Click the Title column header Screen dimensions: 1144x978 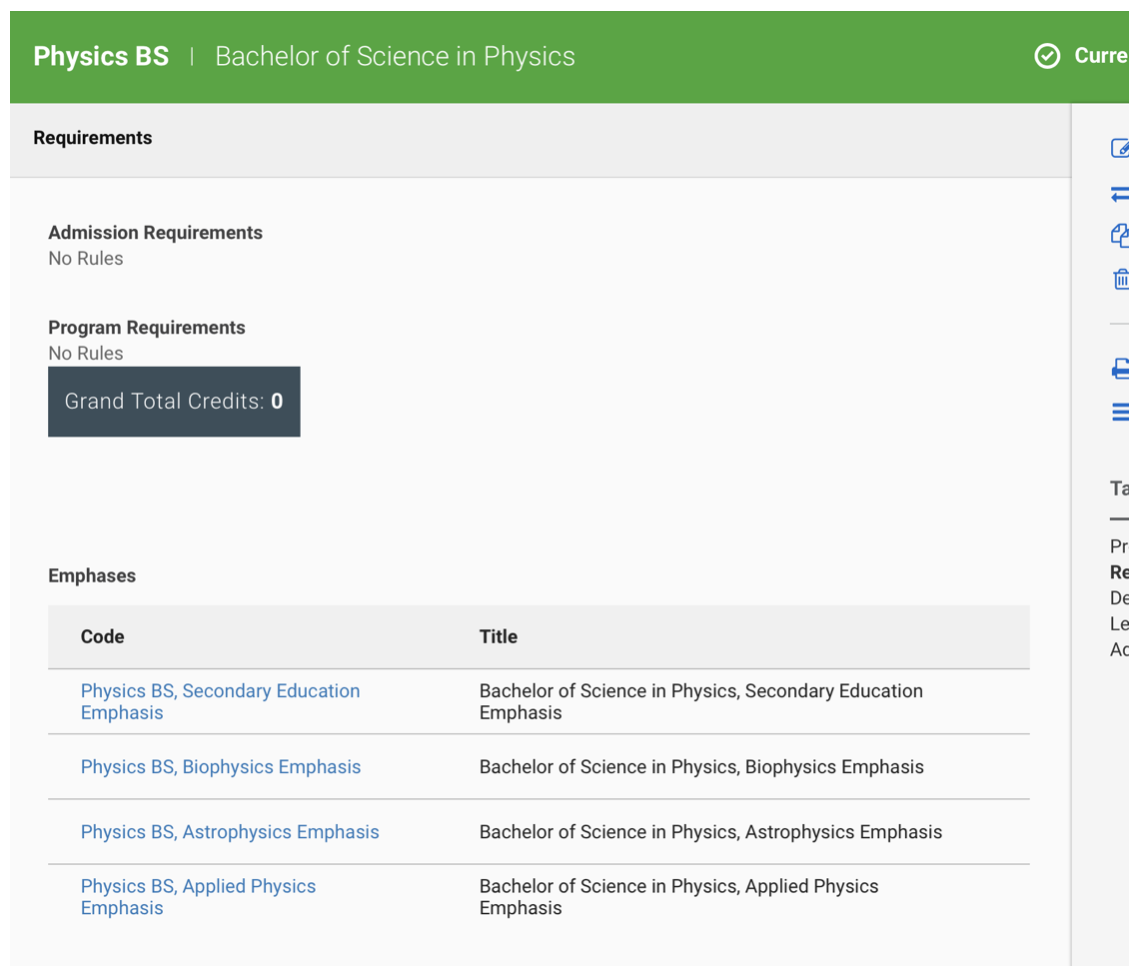[x=498, y=636]
